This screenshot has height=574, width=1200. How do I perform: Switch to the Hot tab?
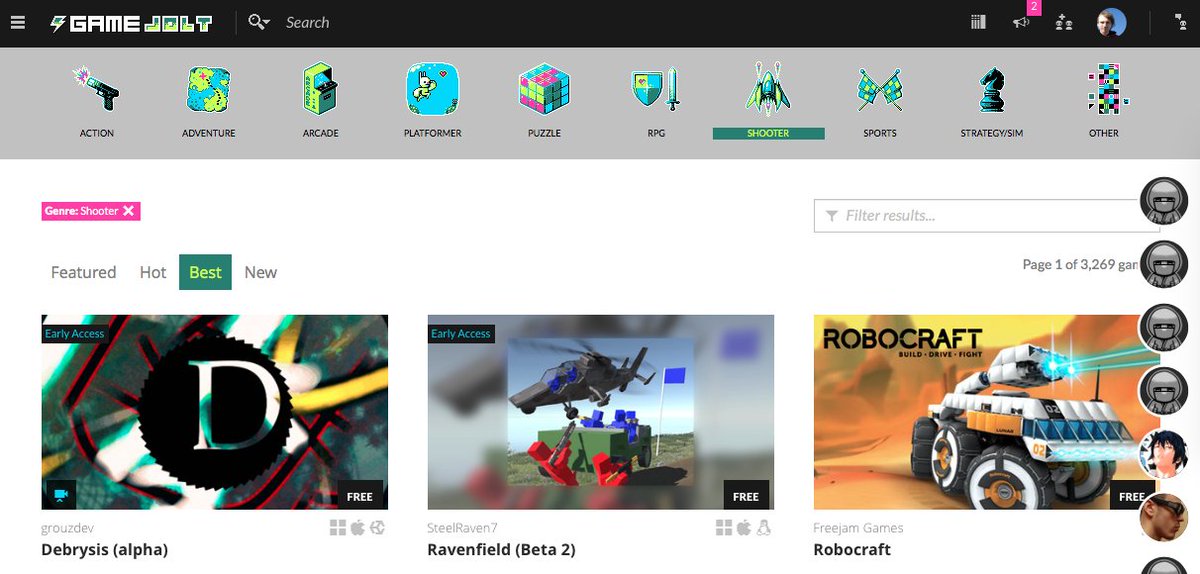[x=153, y=272]
